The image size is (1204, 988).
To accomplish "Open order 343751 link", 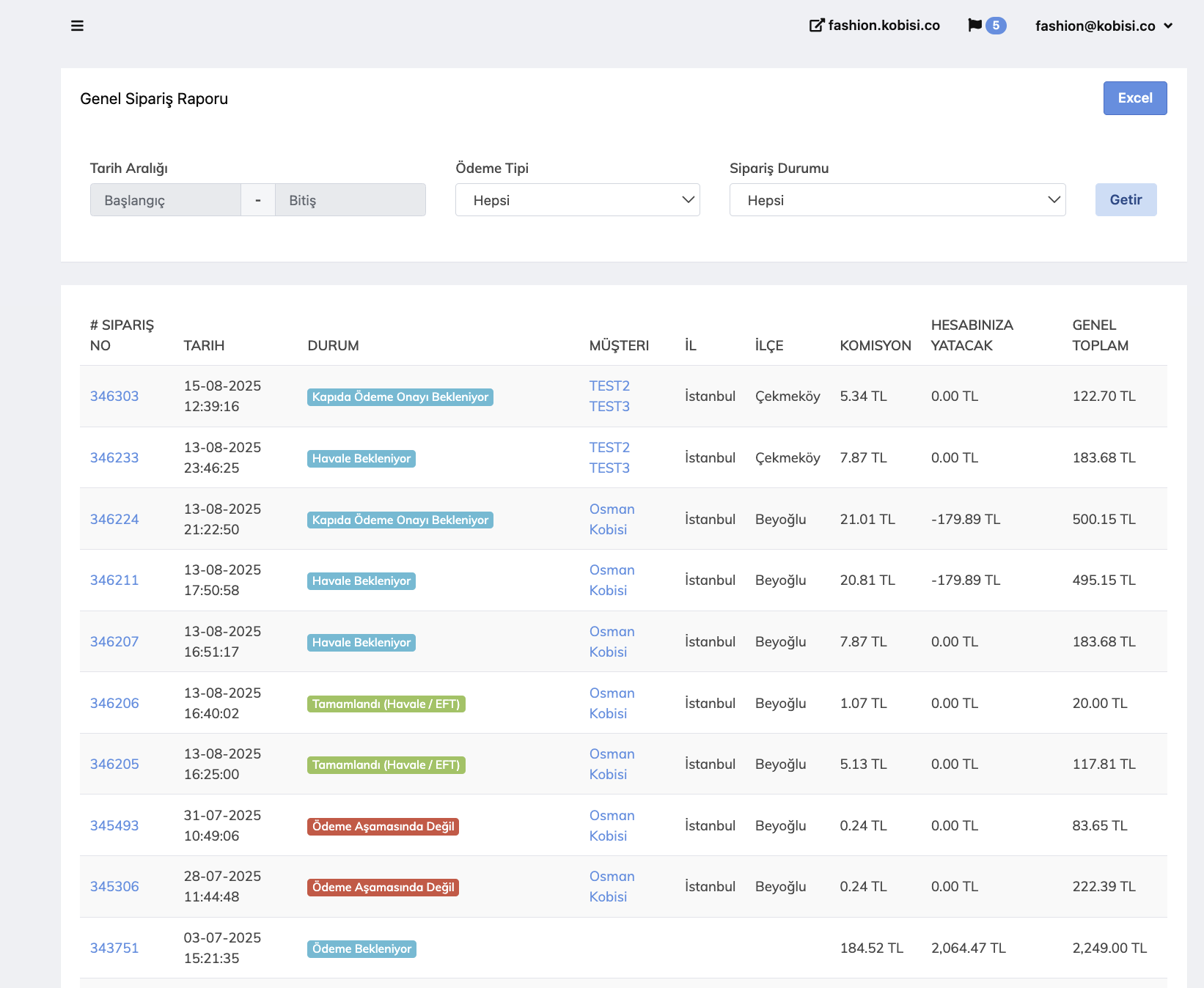I will (114, 948).
